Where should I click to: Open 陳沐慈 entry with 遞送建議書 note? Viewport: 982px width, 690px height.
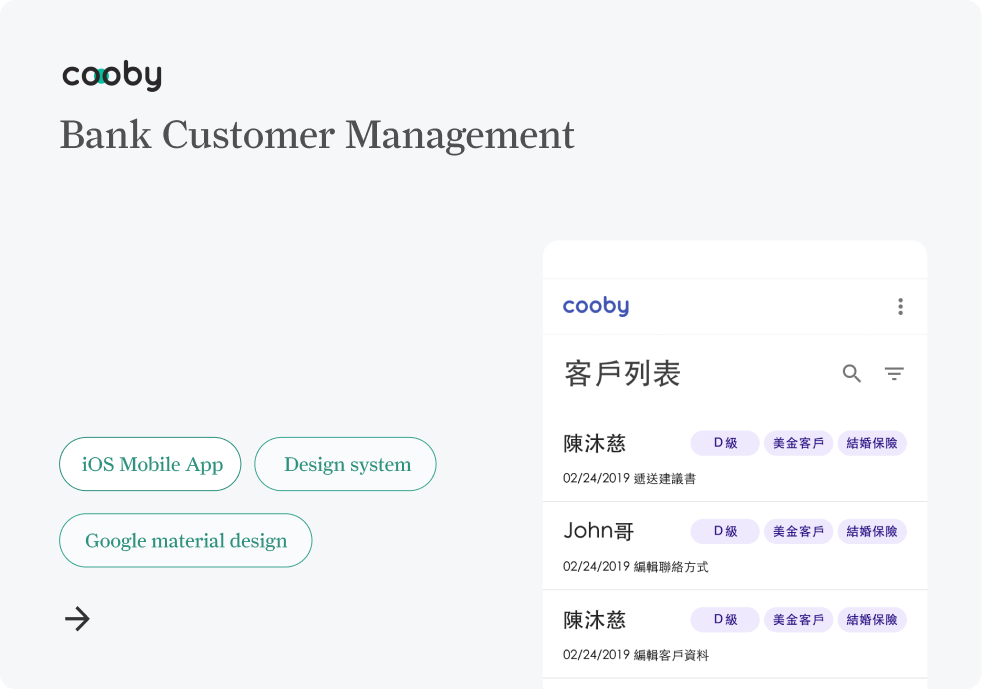click(595, 444)
